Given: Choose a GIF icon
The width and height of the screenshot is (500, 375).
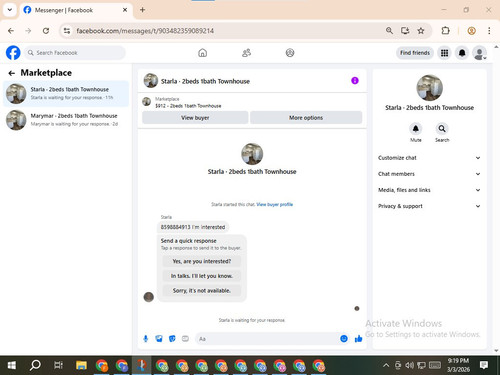Looking at the screenshot, I should click(x=185, y=339).
